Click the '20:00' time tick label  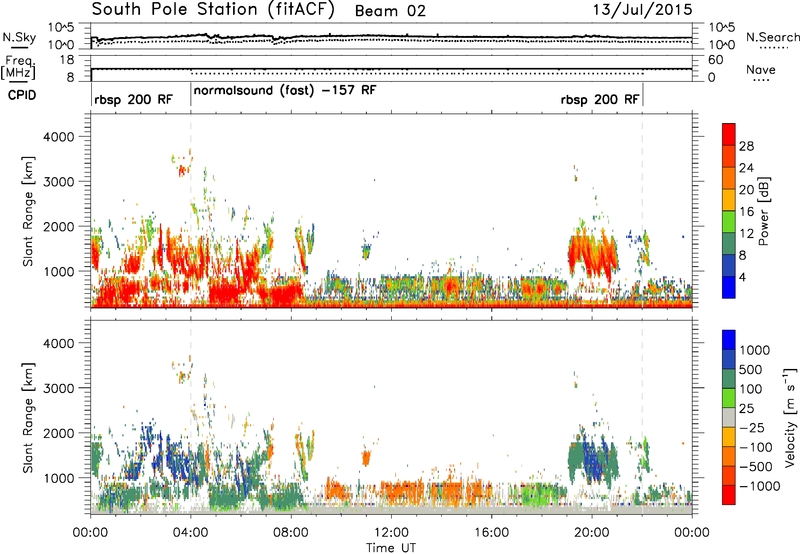591,533
